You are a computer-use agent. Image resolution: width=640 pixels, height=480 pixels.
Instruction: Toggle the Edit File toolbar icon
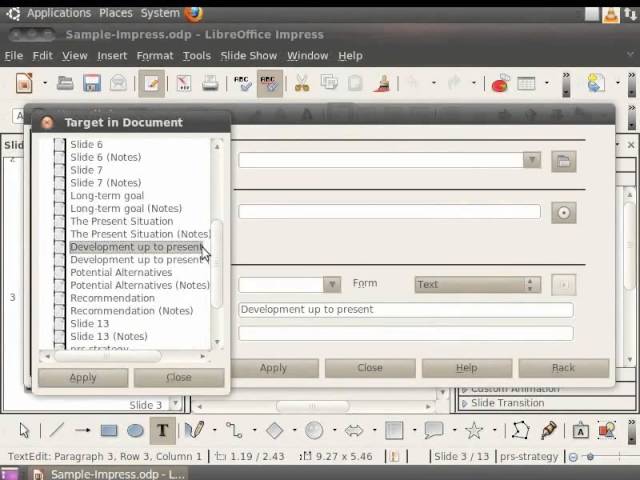pyautogui.click(x=151, y=83)
